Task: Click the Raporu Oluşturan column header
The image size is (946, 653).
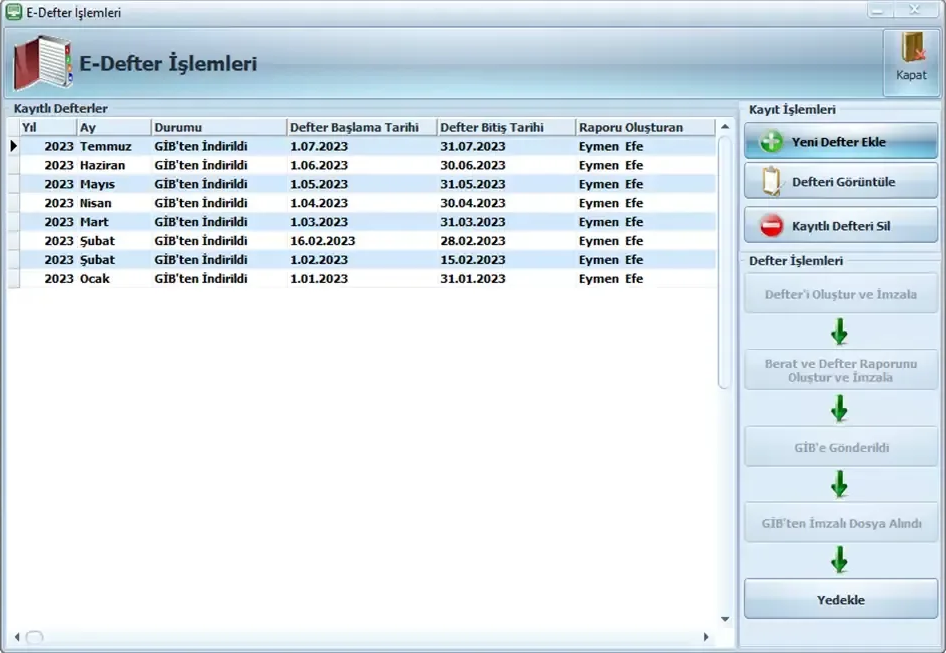Action: 645,127
